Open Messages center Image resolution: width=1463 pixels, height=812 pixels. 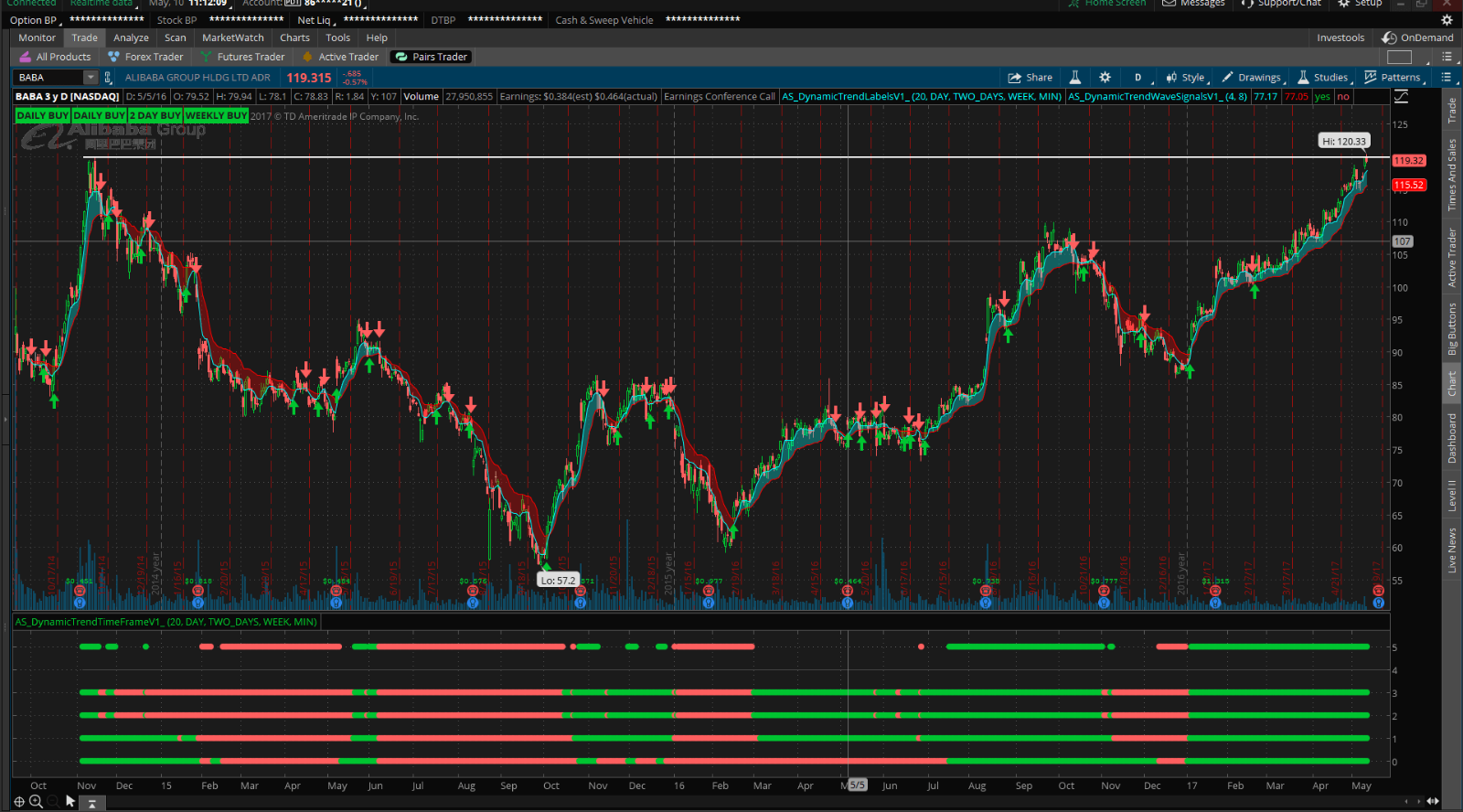(1193, 3)
